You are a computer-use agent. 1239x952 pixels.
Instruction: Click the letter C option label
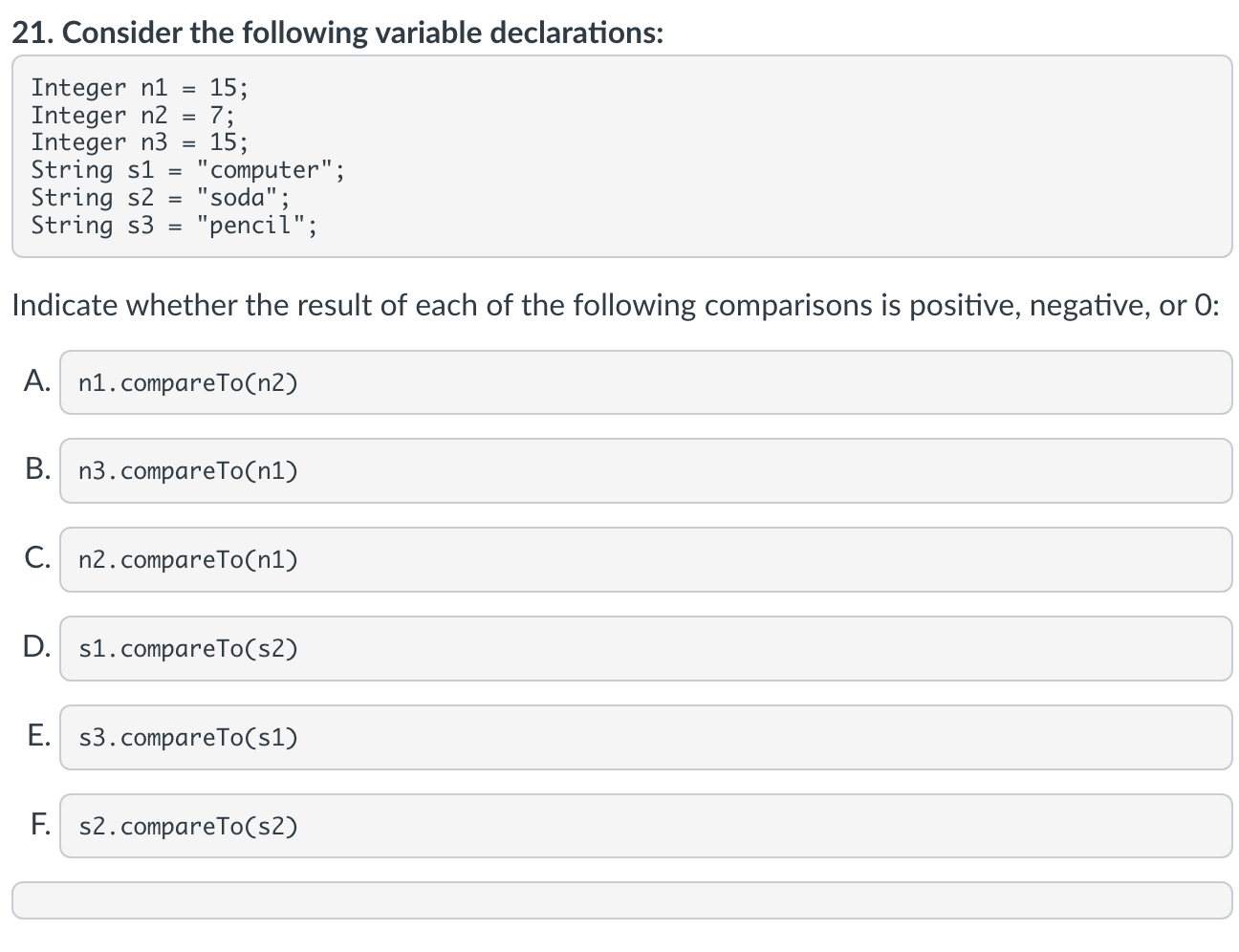[x=38, y=557]
